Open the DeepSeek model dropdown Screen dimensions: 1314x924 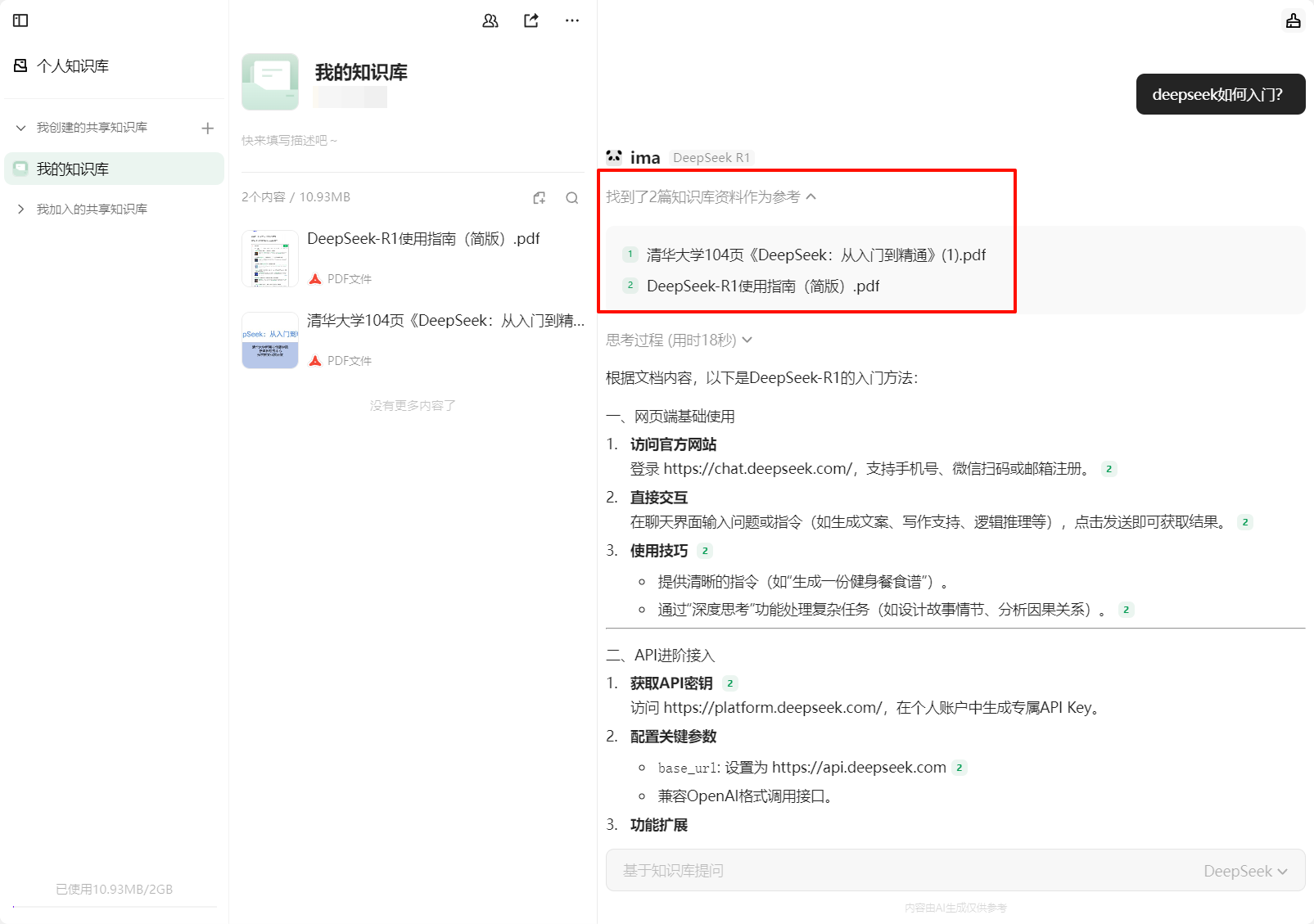1245,871
